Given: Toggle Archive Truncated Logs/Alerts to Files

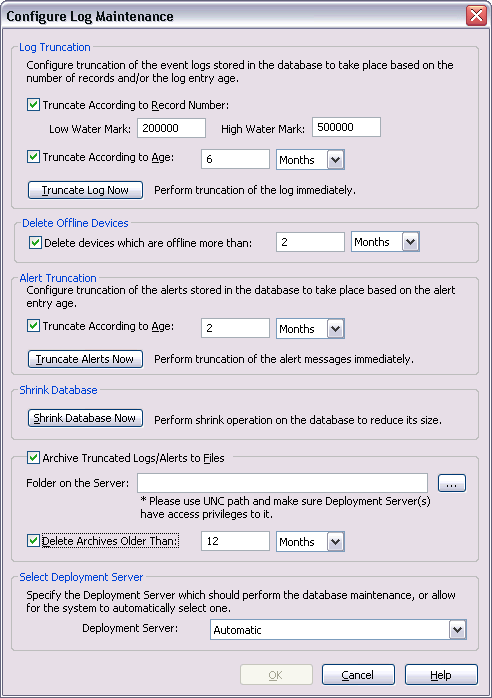Looking at the screenshot, I should point(33,458).
